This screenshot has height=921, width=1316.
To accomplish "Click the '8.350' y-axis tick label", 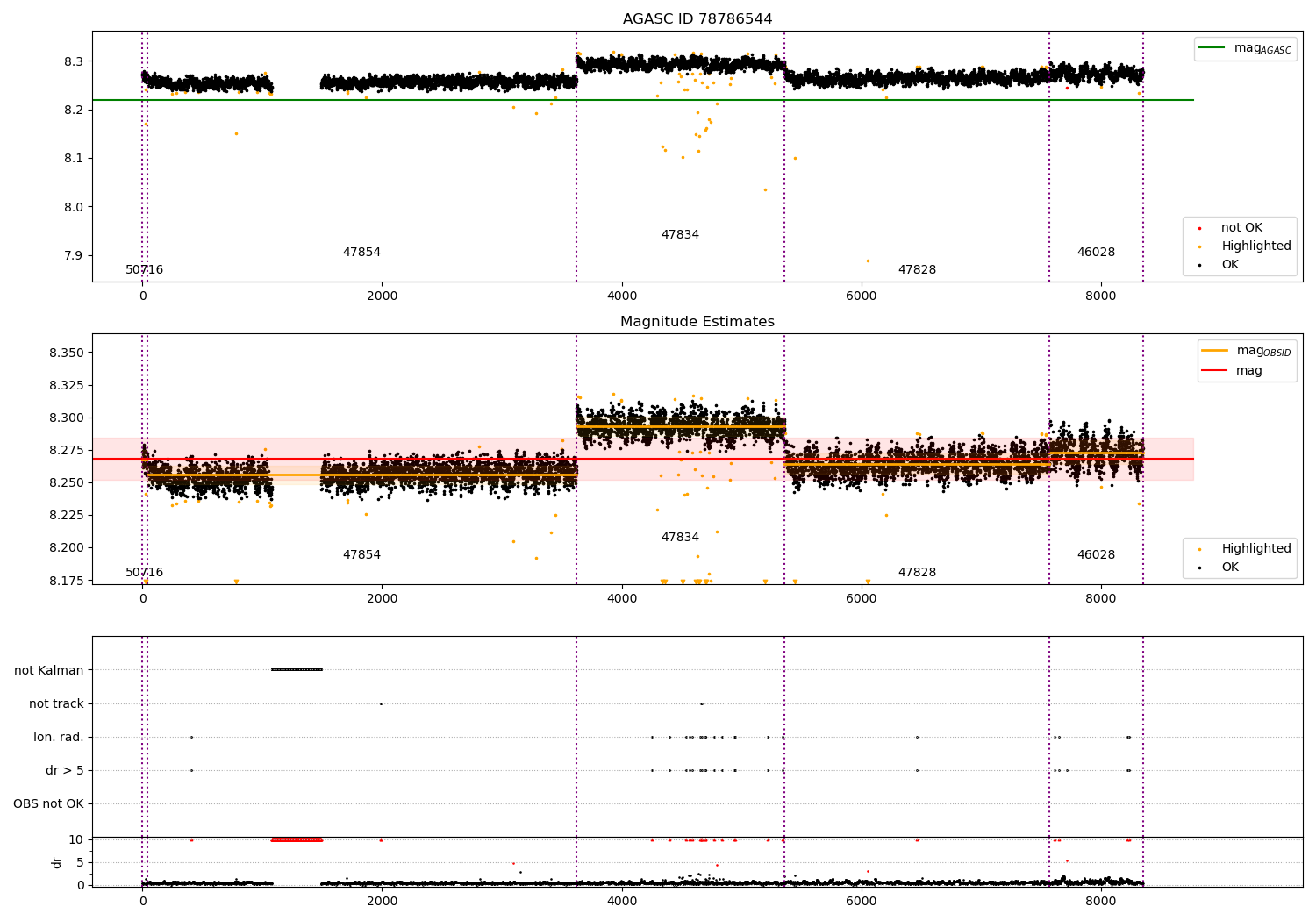I will pyautogui.click(x=67, y=353).
